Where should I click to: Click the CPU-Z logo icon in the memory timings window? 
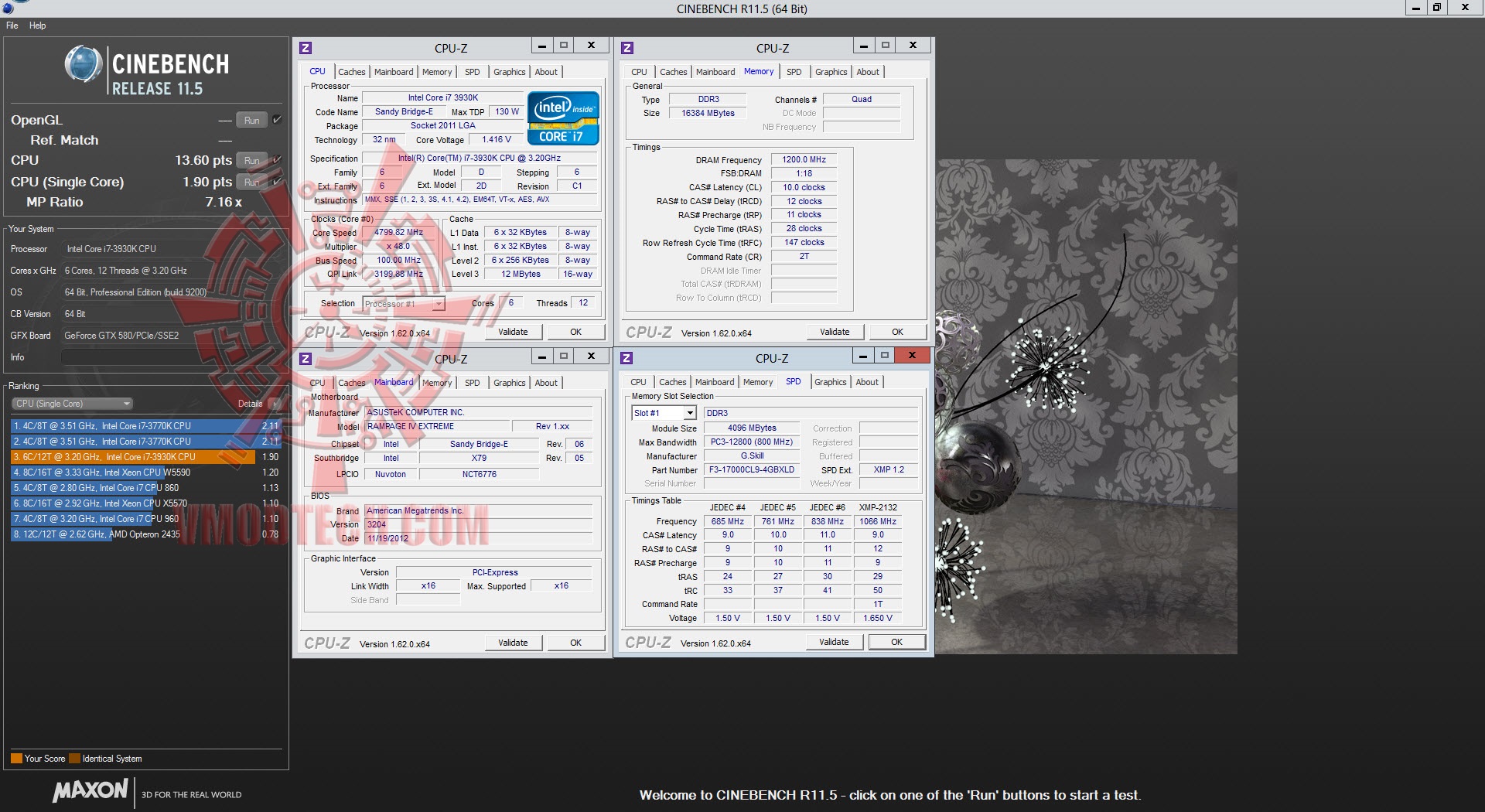pyautogui.click(x=627, y=48)
